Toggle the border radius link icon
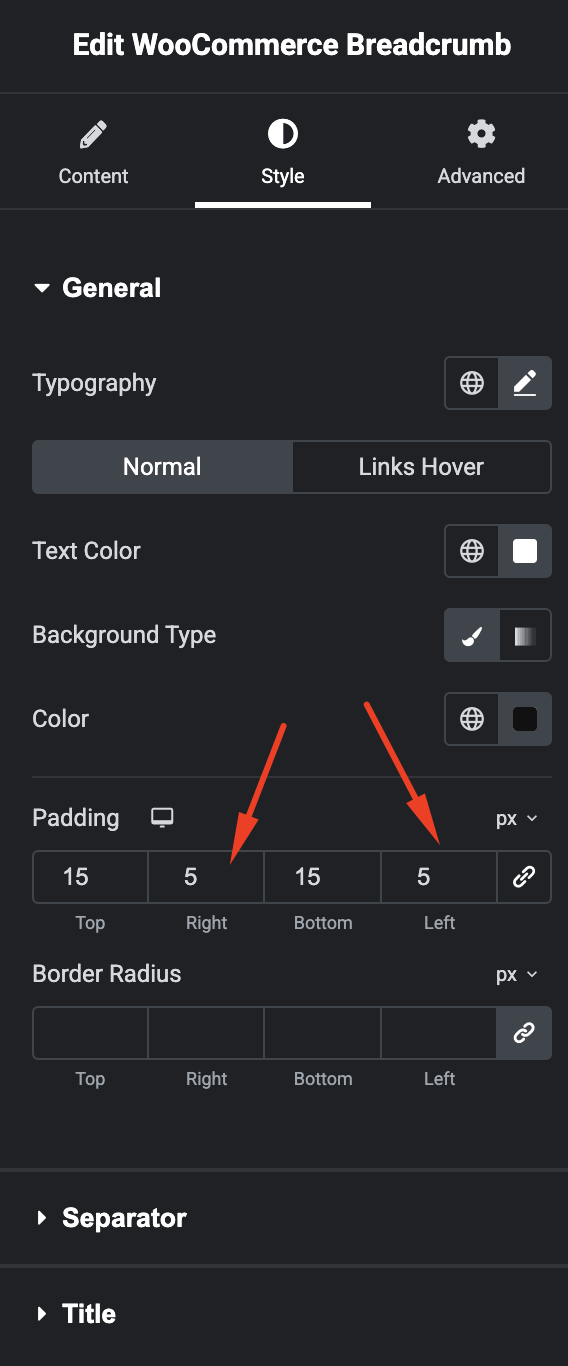Viewport: 568px width, 1366px height. [x=524, y=1033]
